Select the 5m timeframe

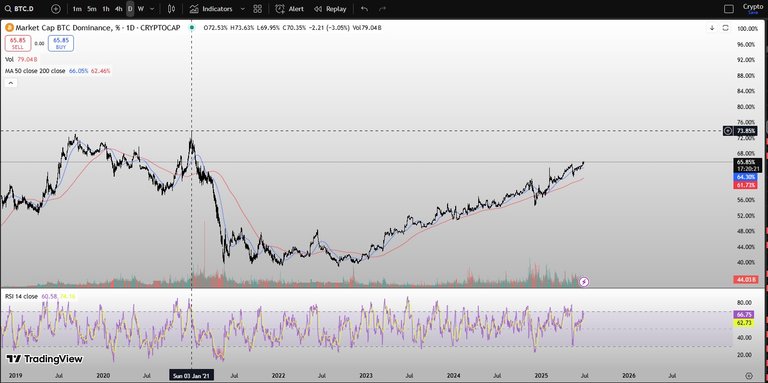coord(92,9)
